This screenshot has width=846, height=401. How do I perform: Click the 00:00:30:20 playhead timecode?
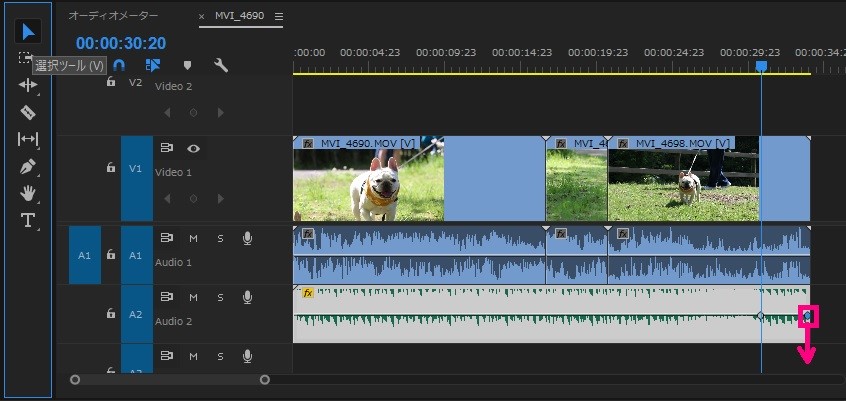120,44
